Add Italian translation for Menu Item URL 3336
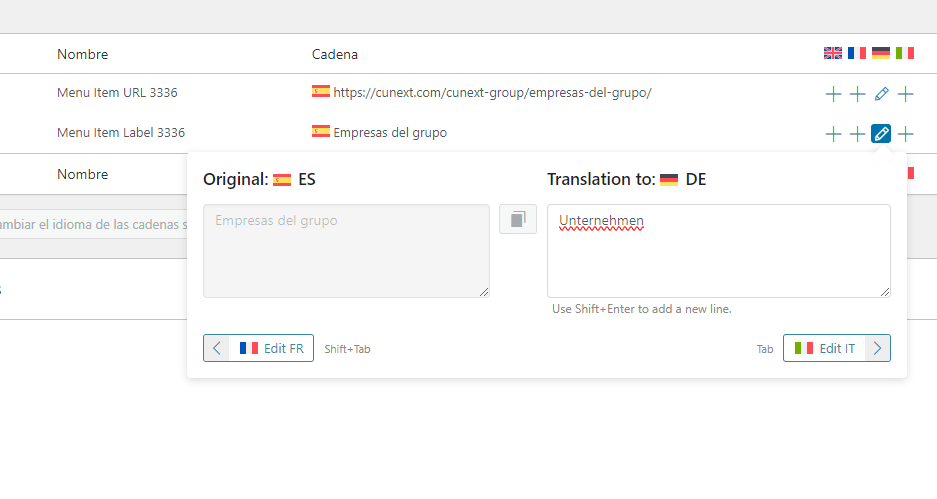This screenshot has width=937, height=499. 905,94
